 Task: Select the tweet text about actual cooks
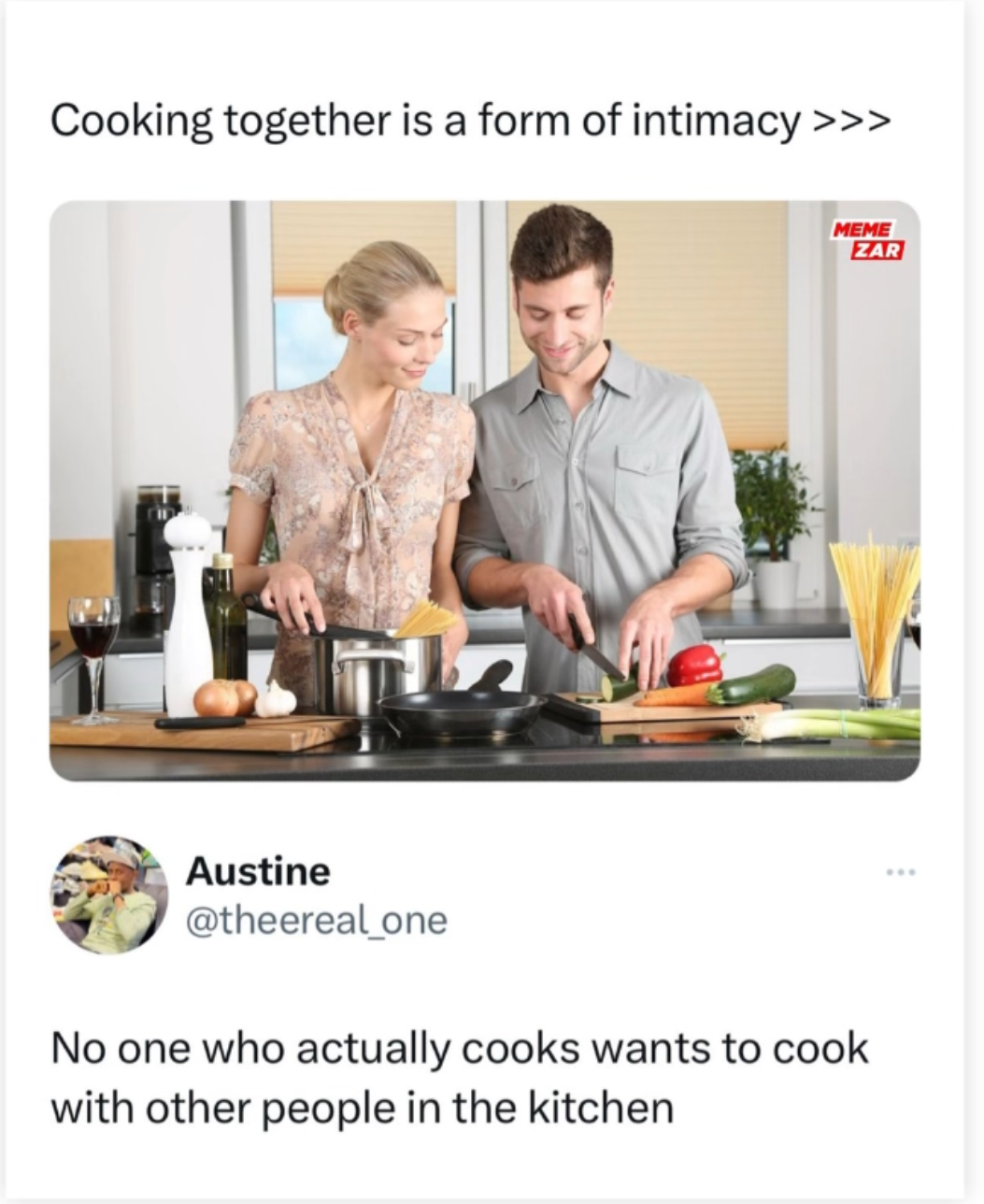click(459, 1078)
